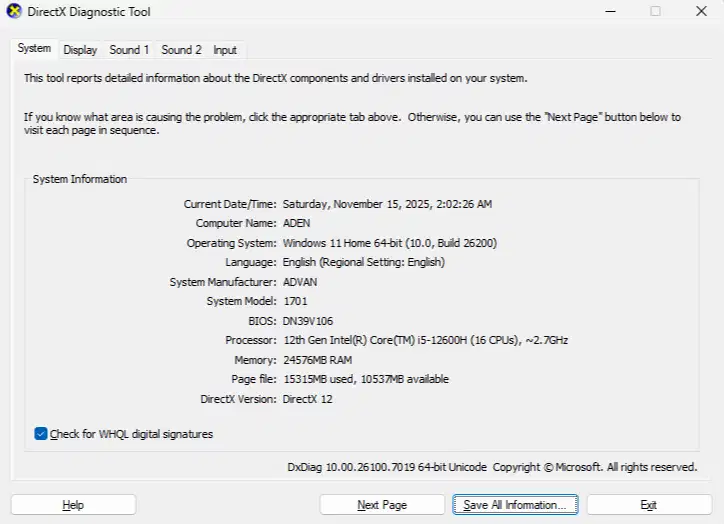Screen dimensions: 725x524
Task: Open the Display tab
Action: click(80, 50)
